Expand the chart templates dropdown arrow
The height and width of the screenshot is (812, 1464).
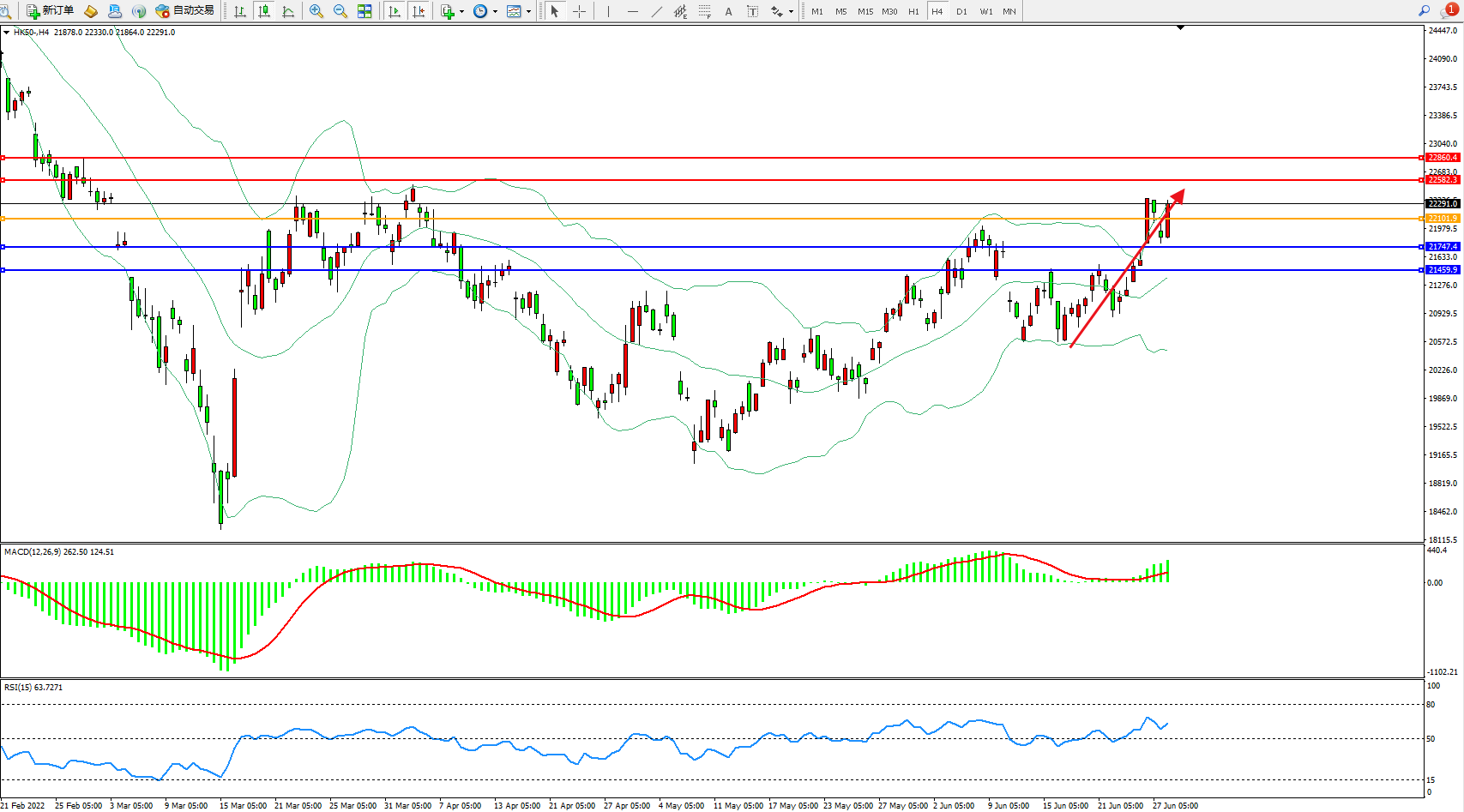coord(528,12)
